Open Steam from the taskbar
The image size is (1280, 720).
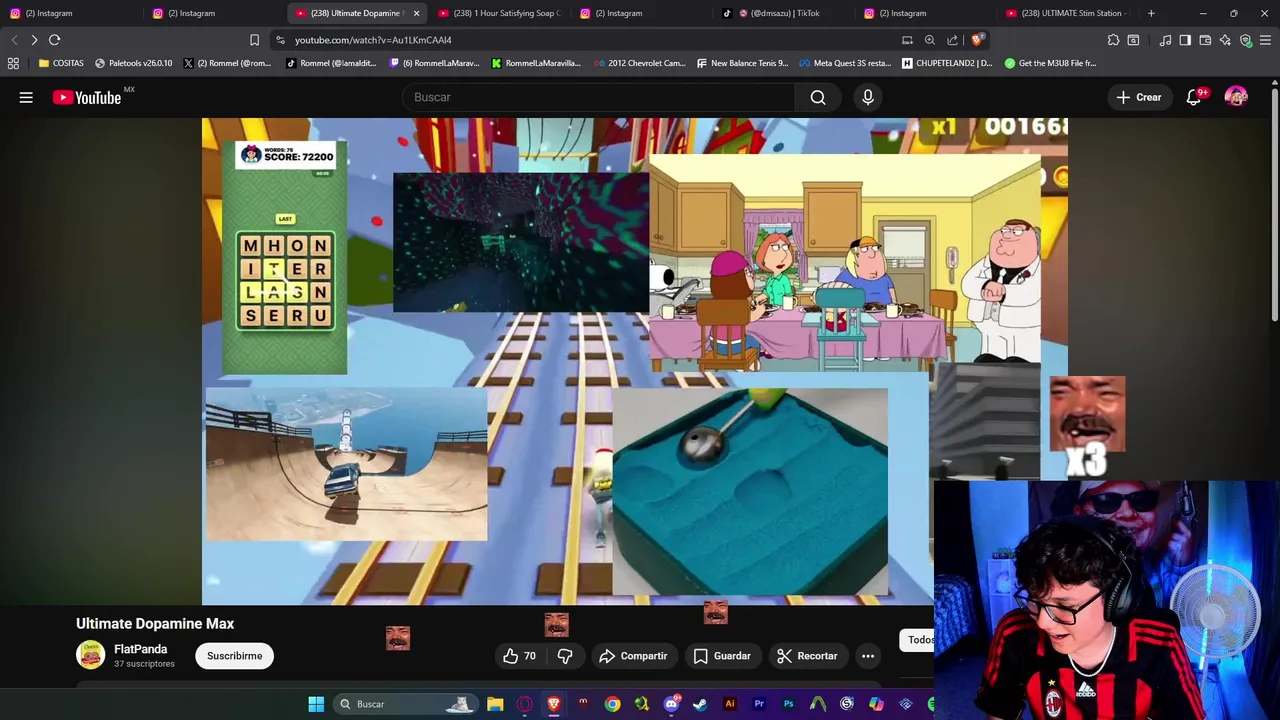coord(700,704)
